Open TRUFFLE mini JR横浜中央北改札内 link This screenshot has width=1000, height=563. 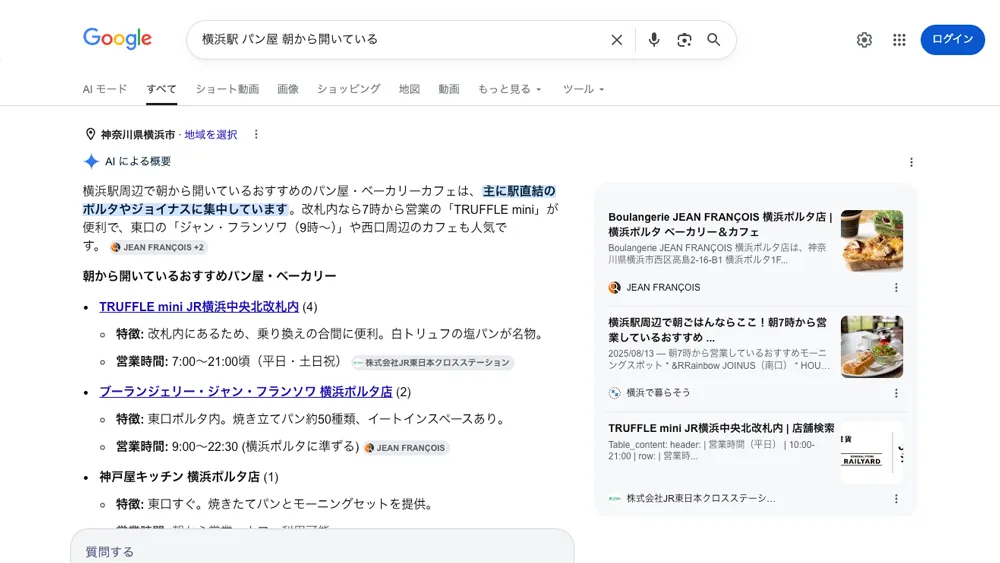coord(199,307)
